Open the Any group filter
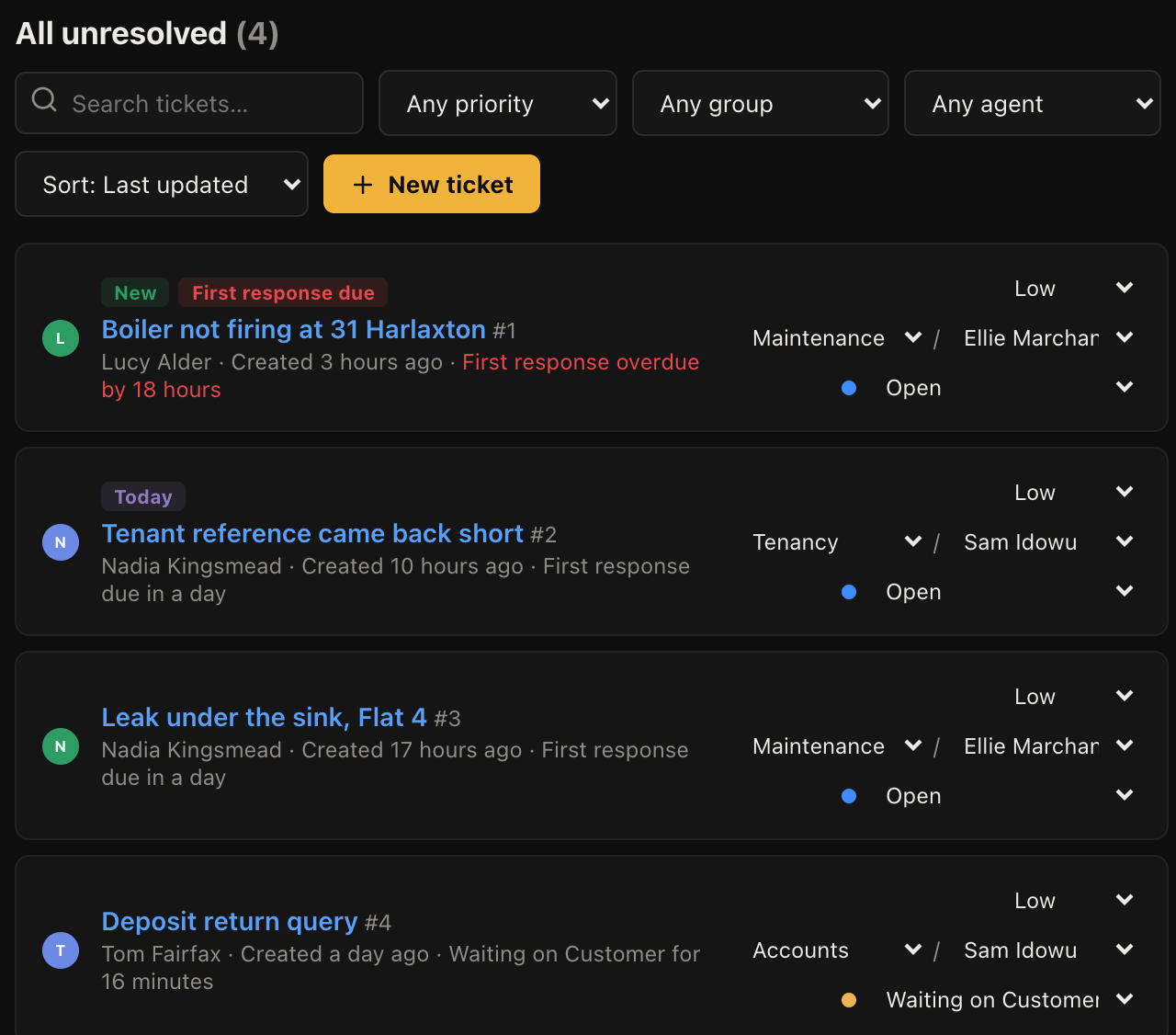 761,103
